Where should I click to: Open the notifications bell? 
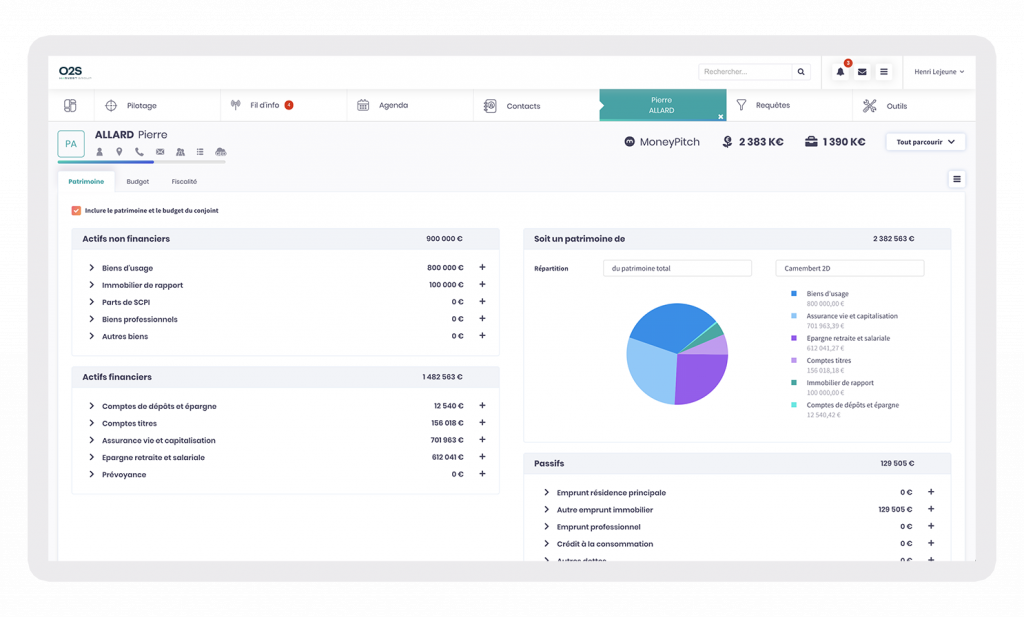coord(840,72)
